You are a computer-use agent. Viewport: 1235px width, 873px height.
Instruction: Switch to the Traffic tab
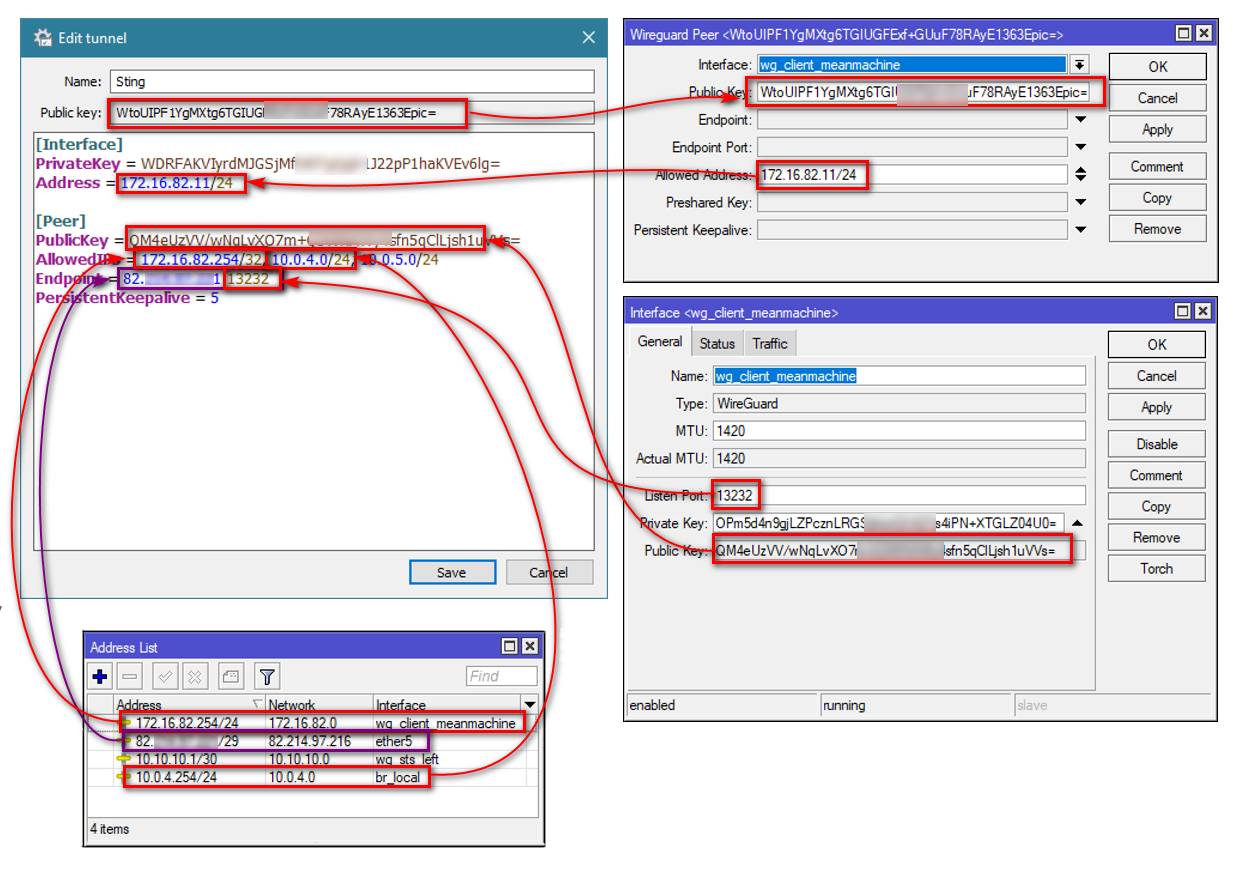click(x=770, y=343)
